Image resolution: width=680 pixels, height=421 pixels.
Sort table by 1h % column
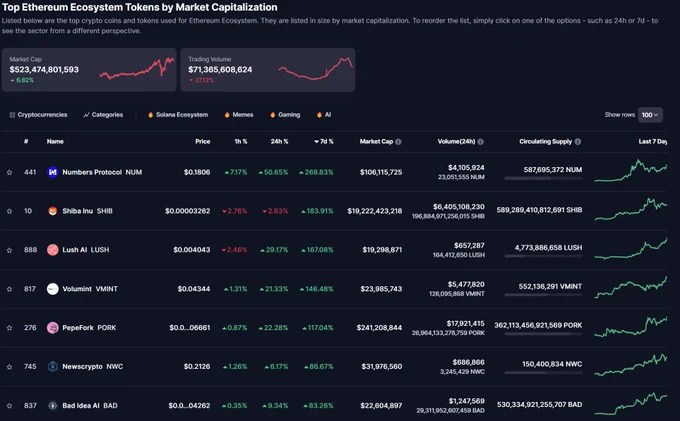241,141
